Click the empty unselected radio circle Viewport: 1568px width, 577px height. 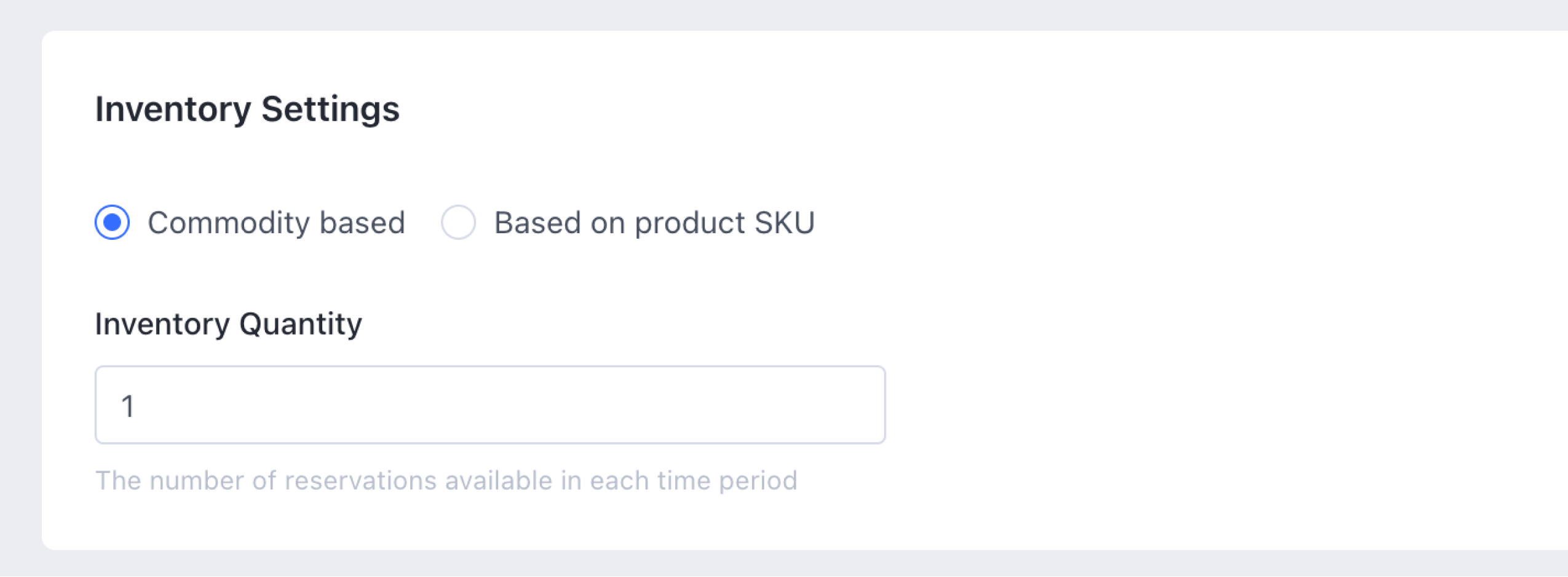click(458, 222)
